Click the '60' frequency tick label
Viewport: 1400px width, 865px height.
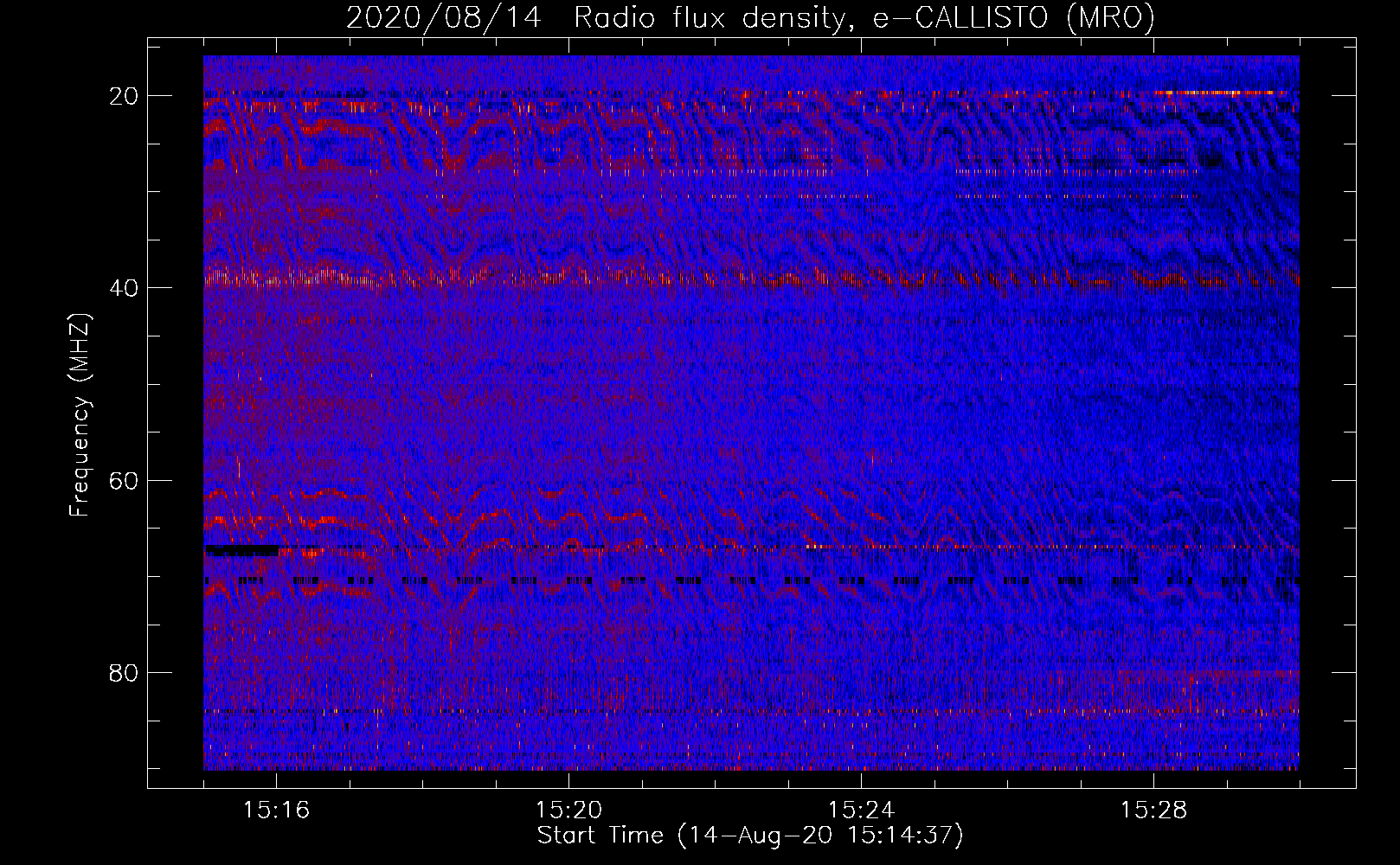[125, 480]
